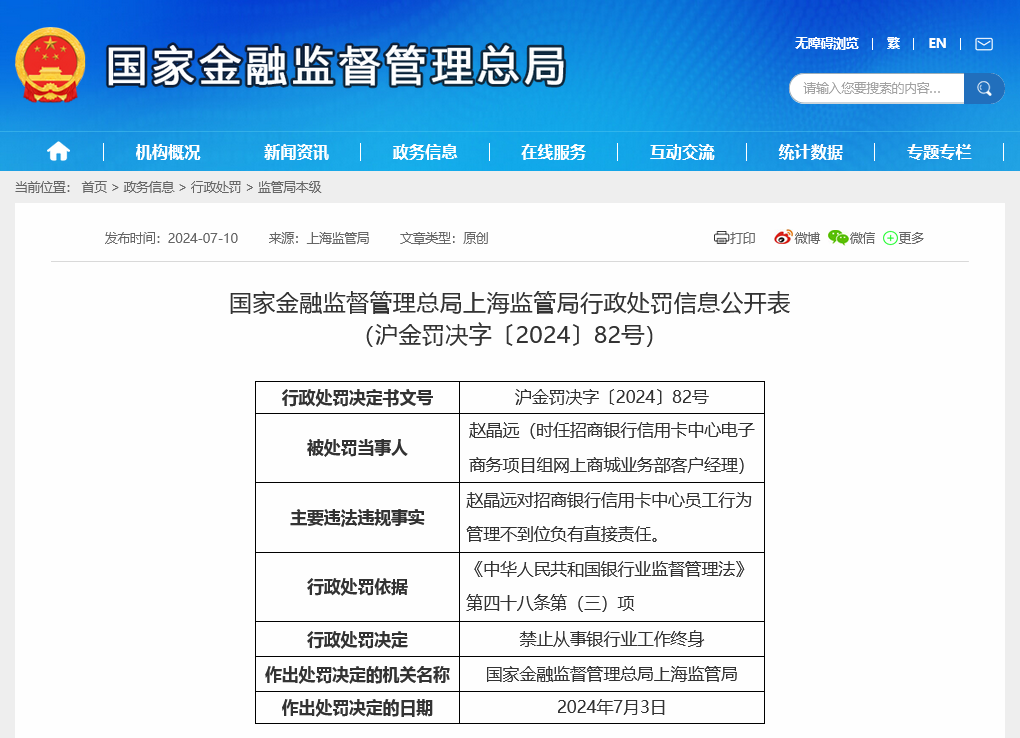1020x738 pixels.
Task: Click the green plus 更多 icon
Action: [890, 238]
